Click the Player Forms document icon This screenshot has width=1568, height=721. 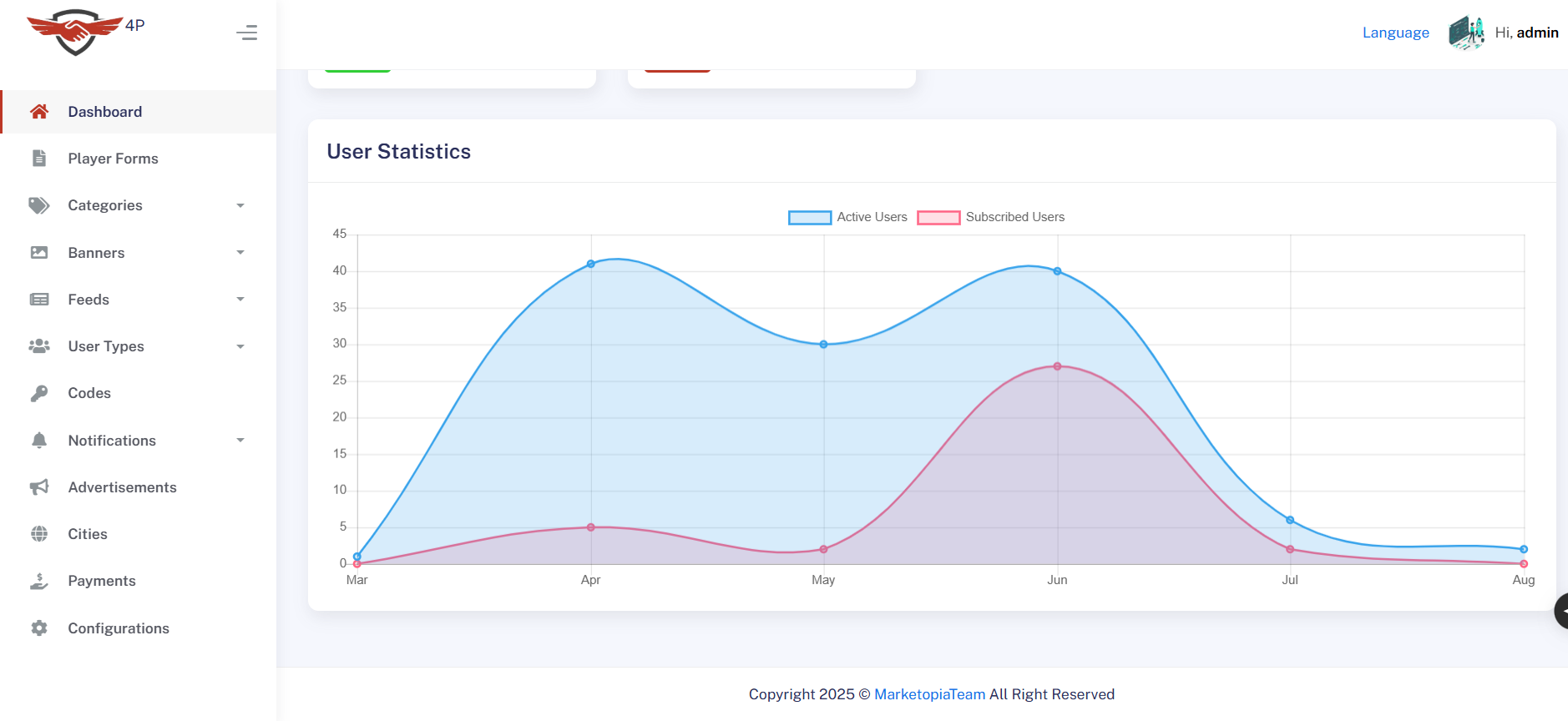39,159
